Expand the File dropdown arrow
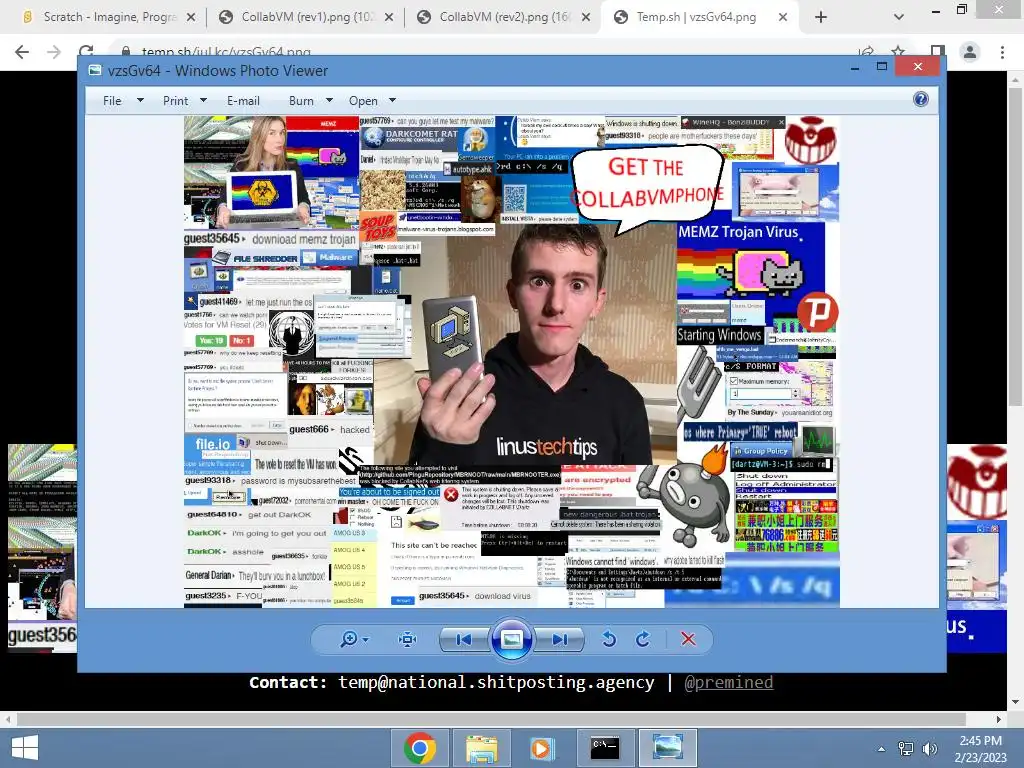Image resolution: width=1024 pixels, height=768 pixels. 140,101
